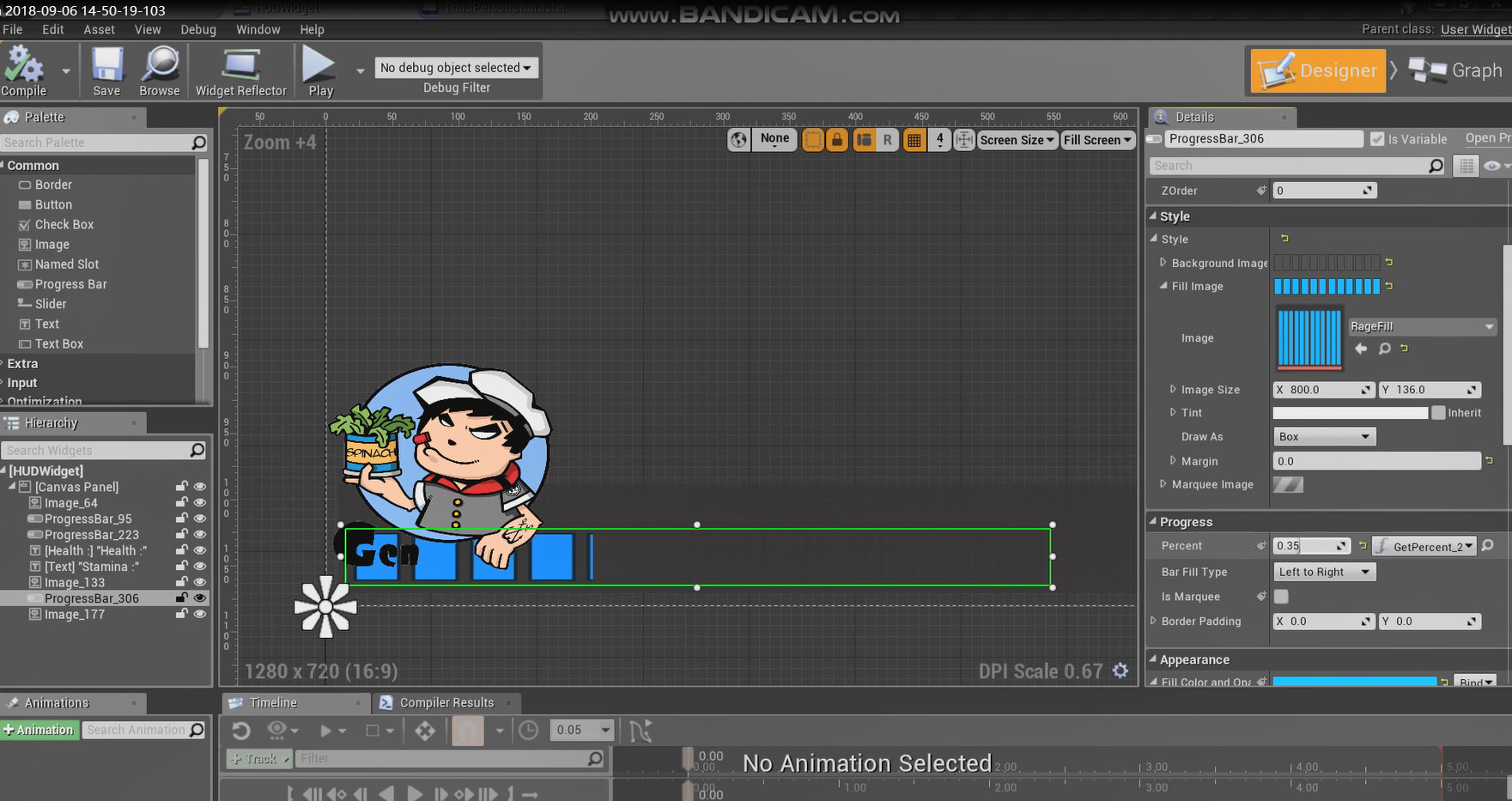Add a new Track in timeline
This screenshot has width=1512, height=801.
click(258, 759)
